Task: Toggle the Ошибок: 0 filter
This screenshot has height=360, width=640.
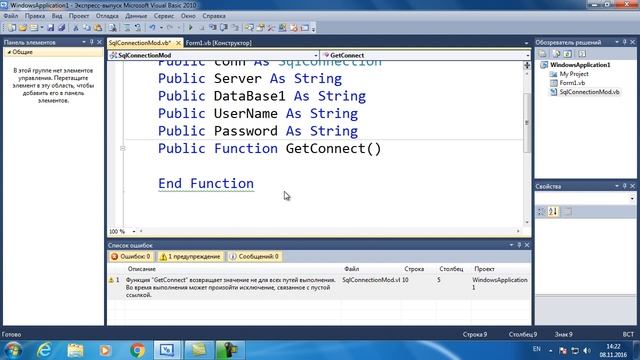Action: click(x=131, y=256)
